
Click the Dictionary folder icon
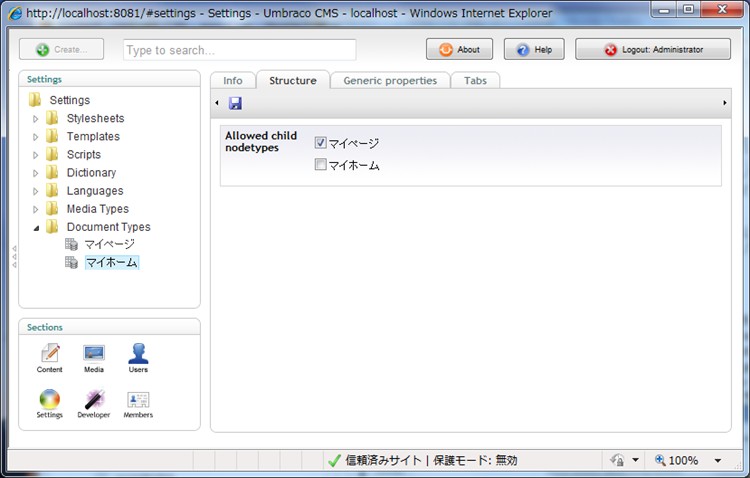coord(52,172)
